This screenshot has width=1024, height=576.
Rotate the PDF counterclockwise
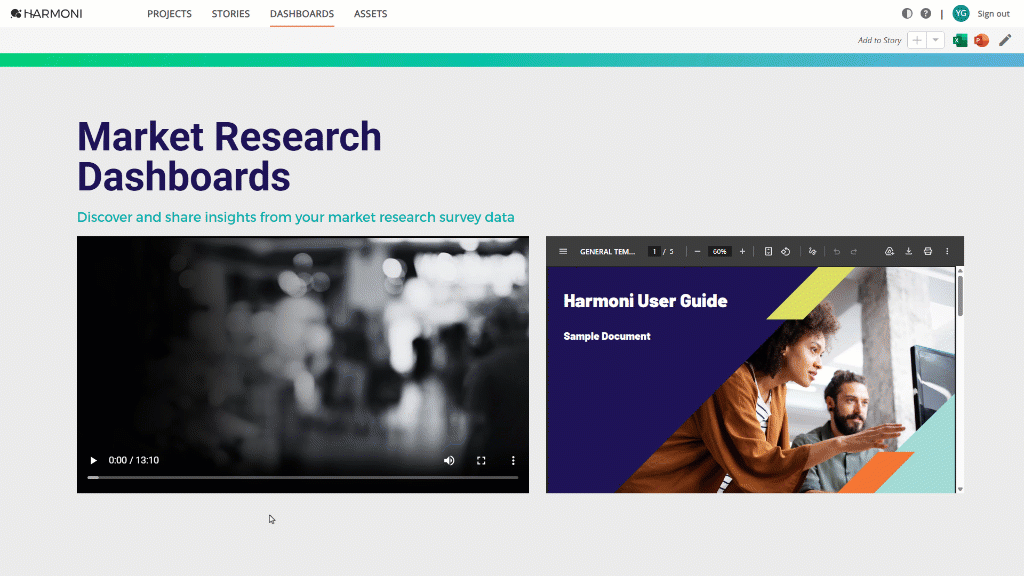click(786, 251)
